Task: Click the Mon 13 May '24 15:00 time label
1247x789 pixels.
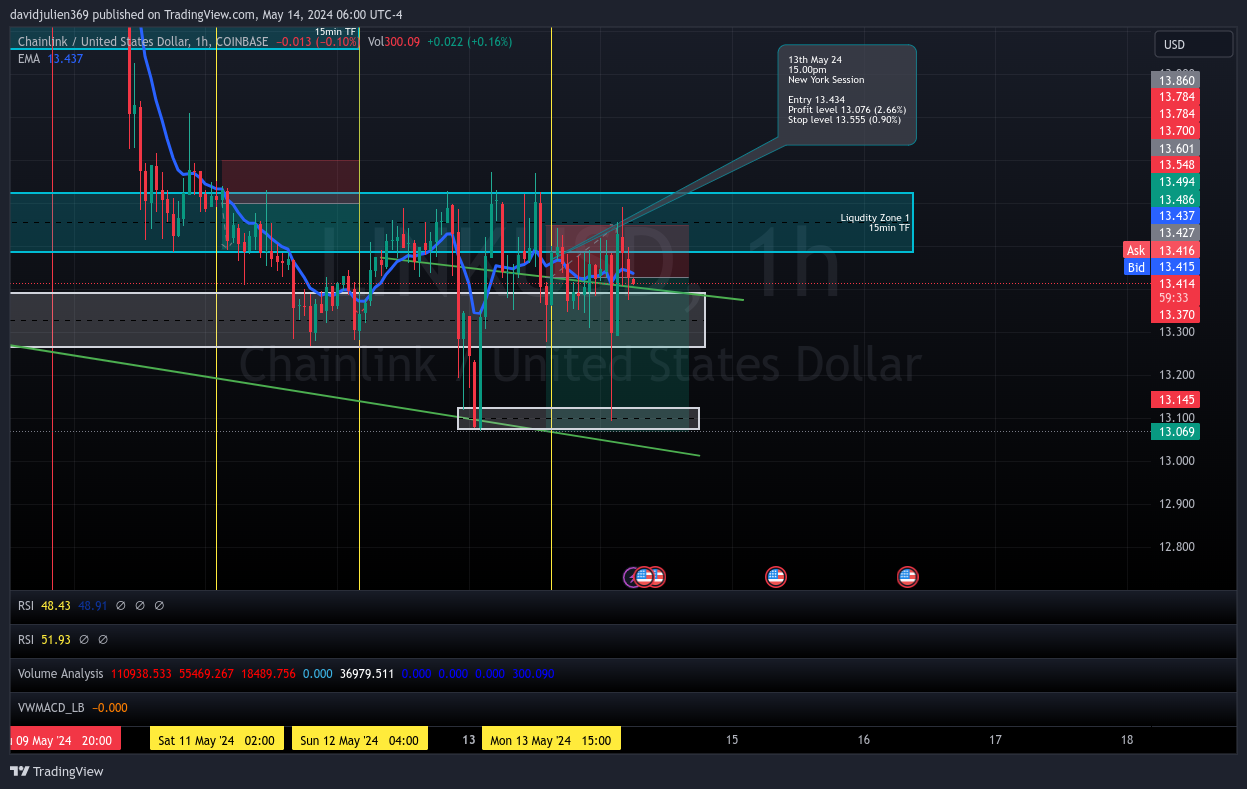Action: coord(551,739)
